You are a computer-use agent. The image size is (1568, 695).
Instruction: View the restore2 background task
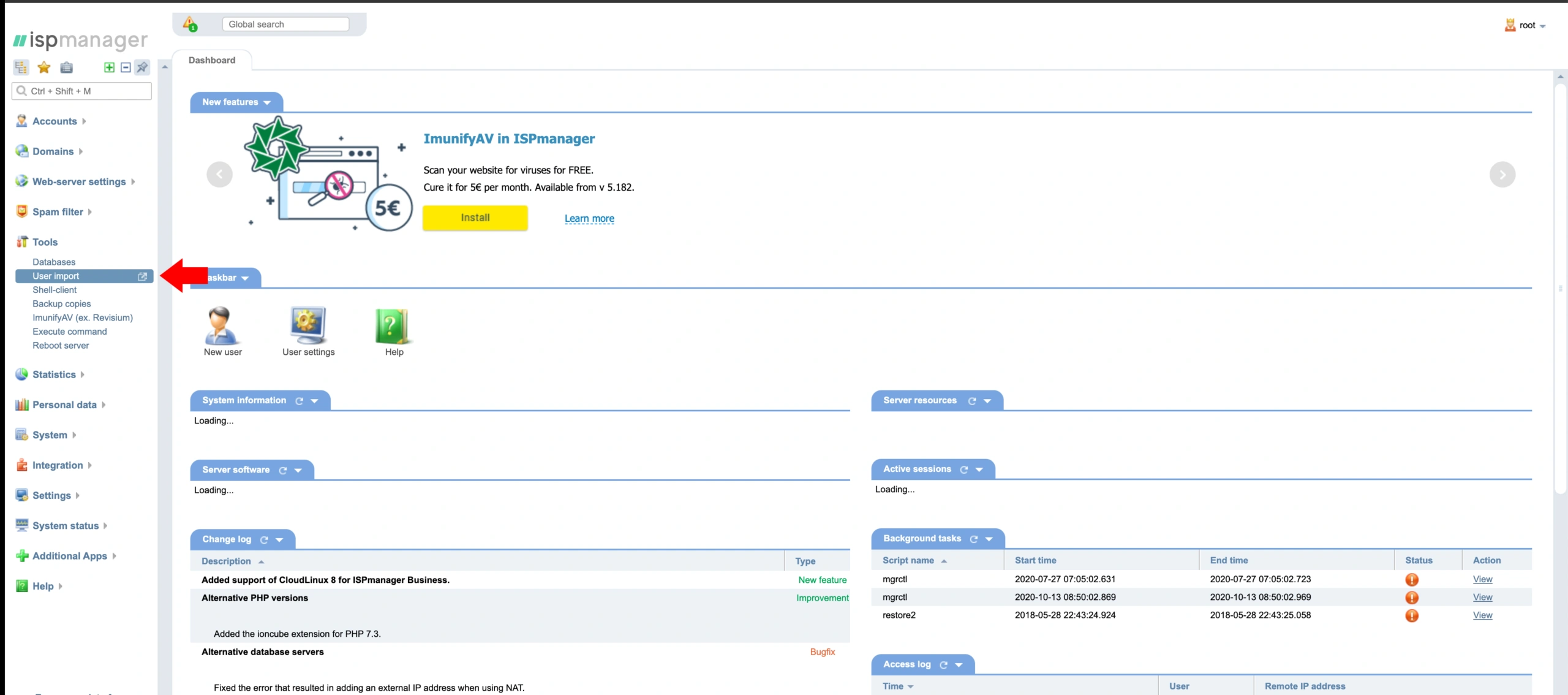1482,615
